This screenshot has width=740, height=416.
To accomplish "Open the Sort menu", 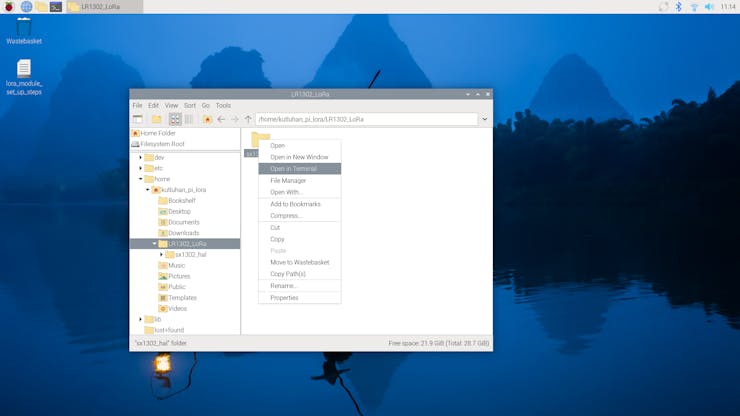I will [190, 105].
